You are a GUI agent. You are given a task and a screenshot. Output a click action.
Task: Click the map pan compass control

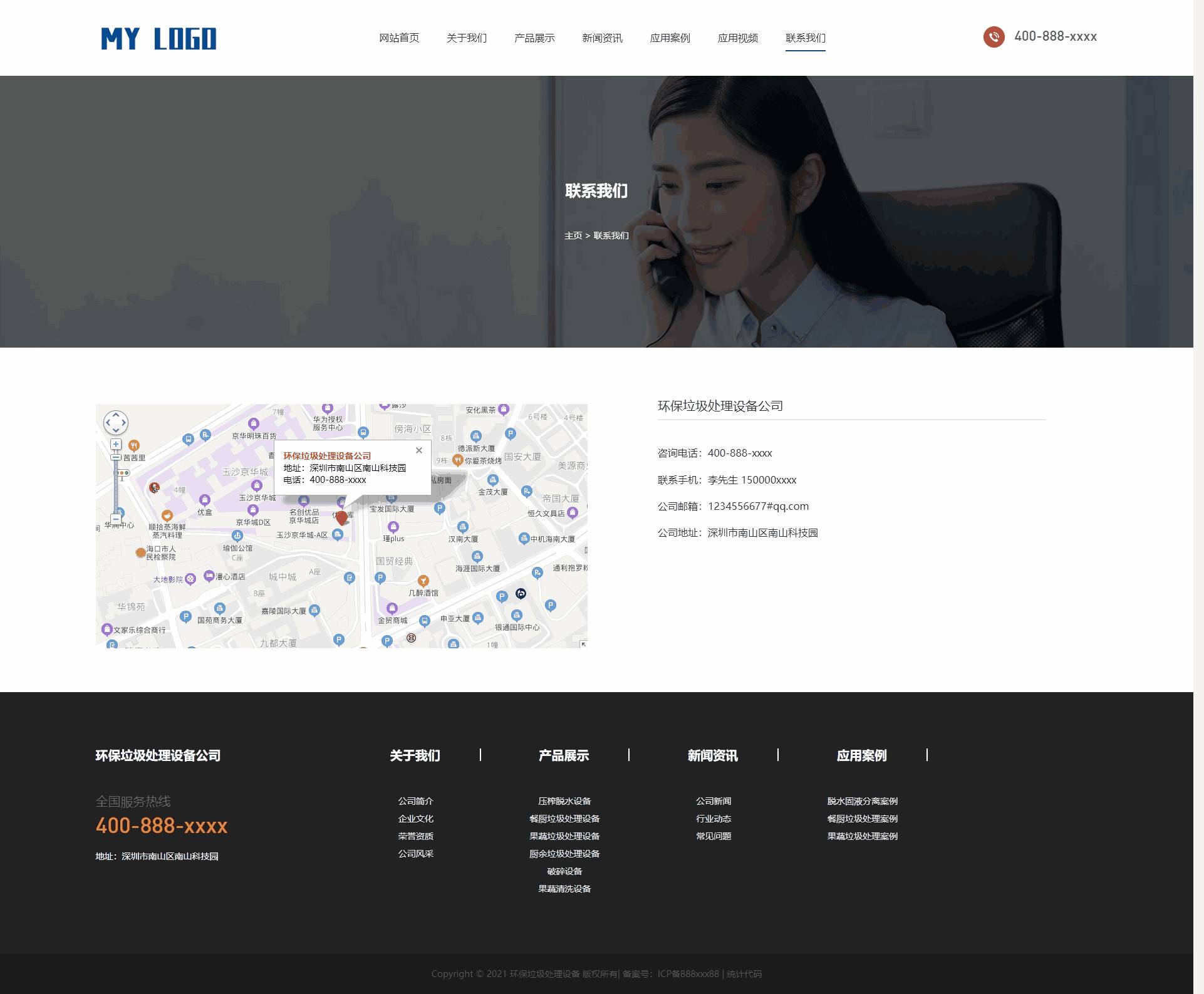(116, 423)
